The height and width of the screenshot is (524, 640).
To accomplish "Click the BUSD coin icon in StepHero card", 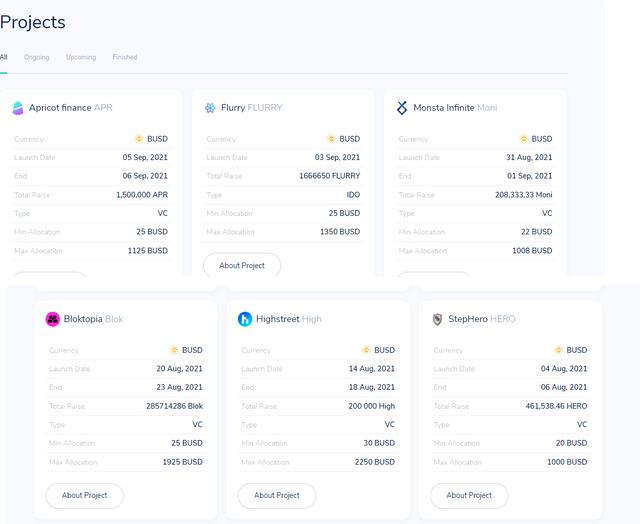I will coord(558,350).
